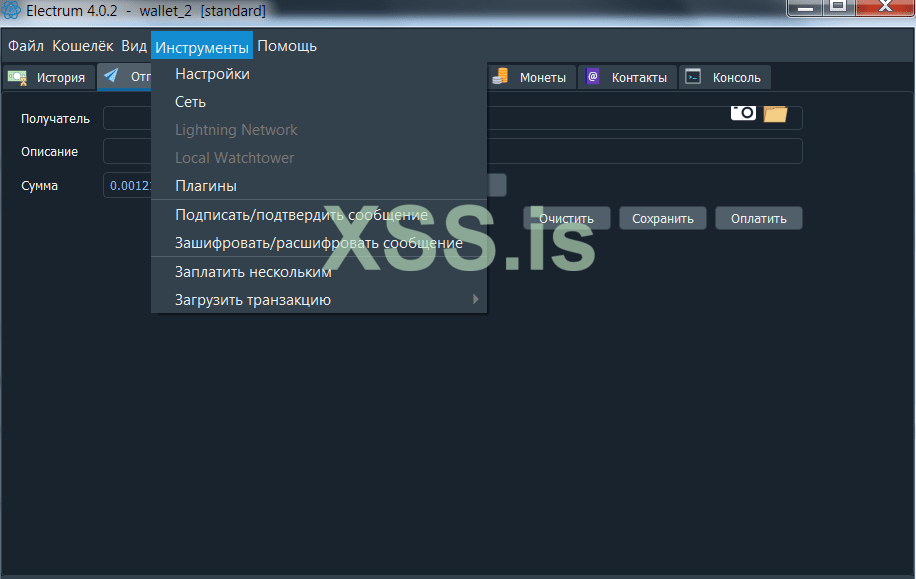Click the disabled Local Watchtower entry
This screenshot has width=916, height=579.
(x=319, y=158)
